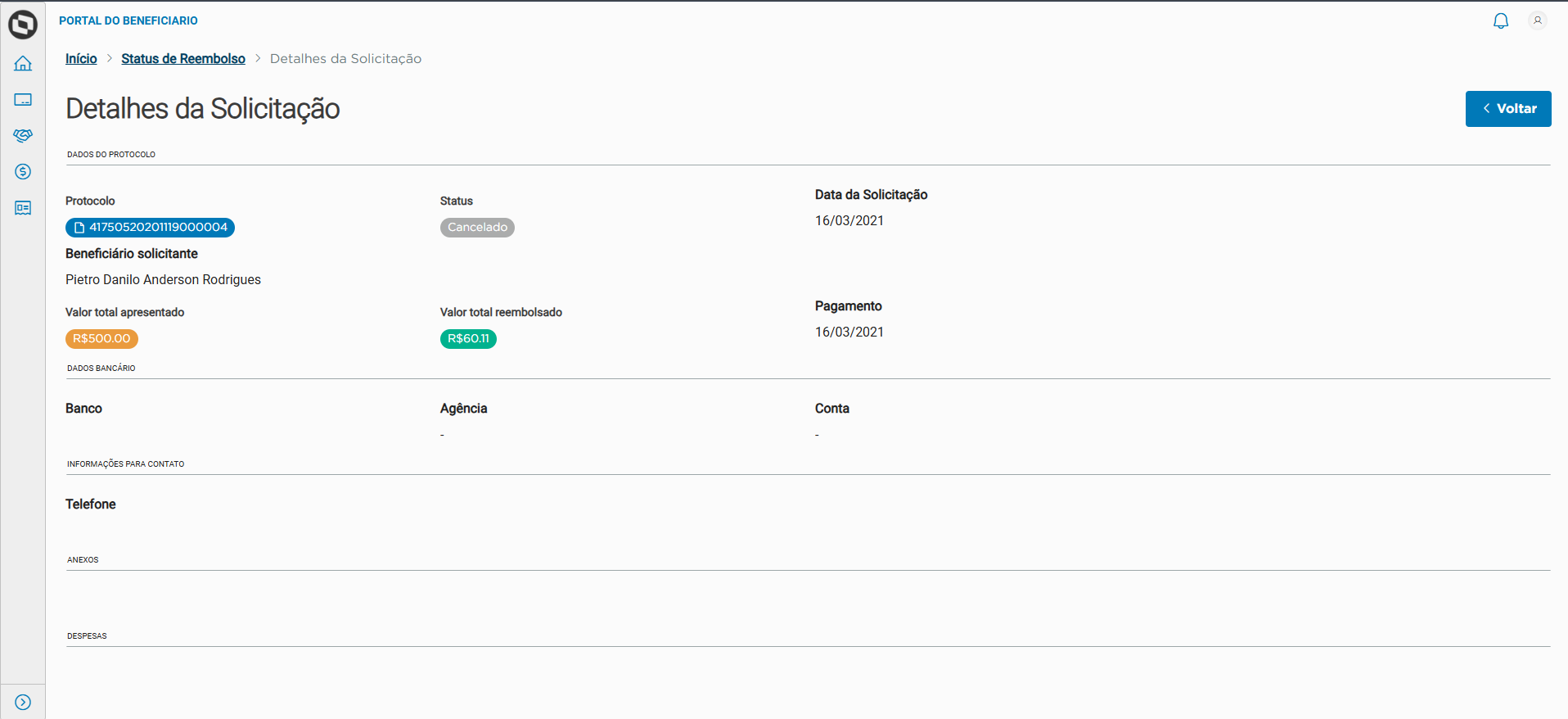
Task: Click the Despesas section header
Action: [87, 636]
